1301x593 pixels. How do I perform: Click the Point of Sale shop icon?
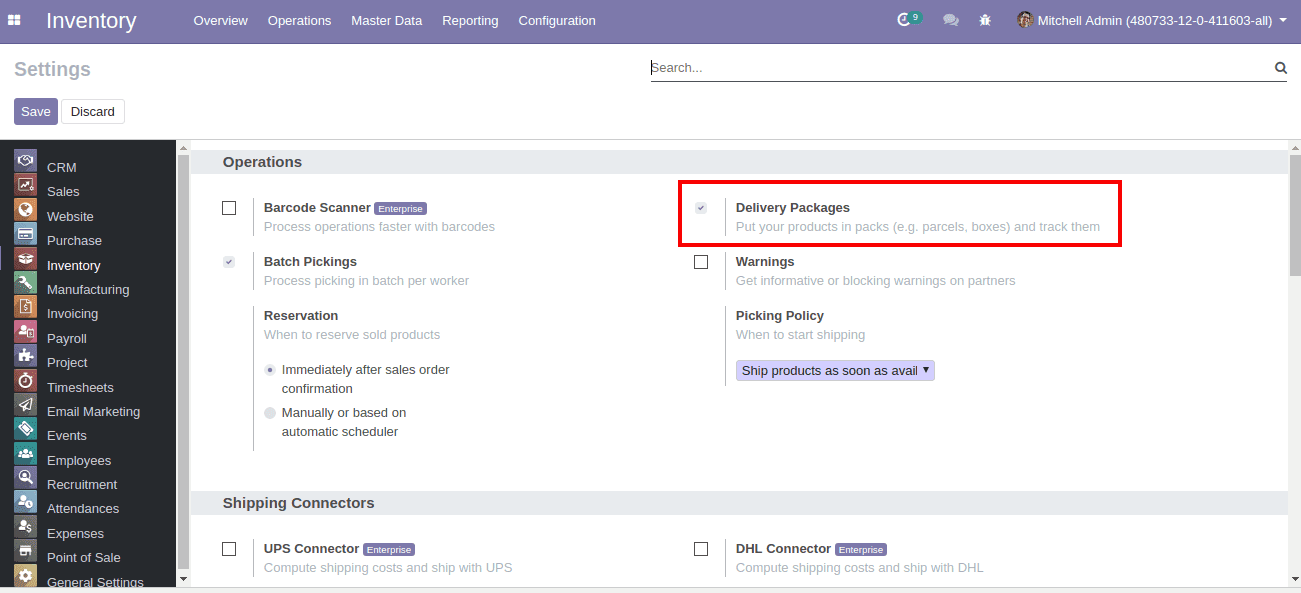(25, 550)
